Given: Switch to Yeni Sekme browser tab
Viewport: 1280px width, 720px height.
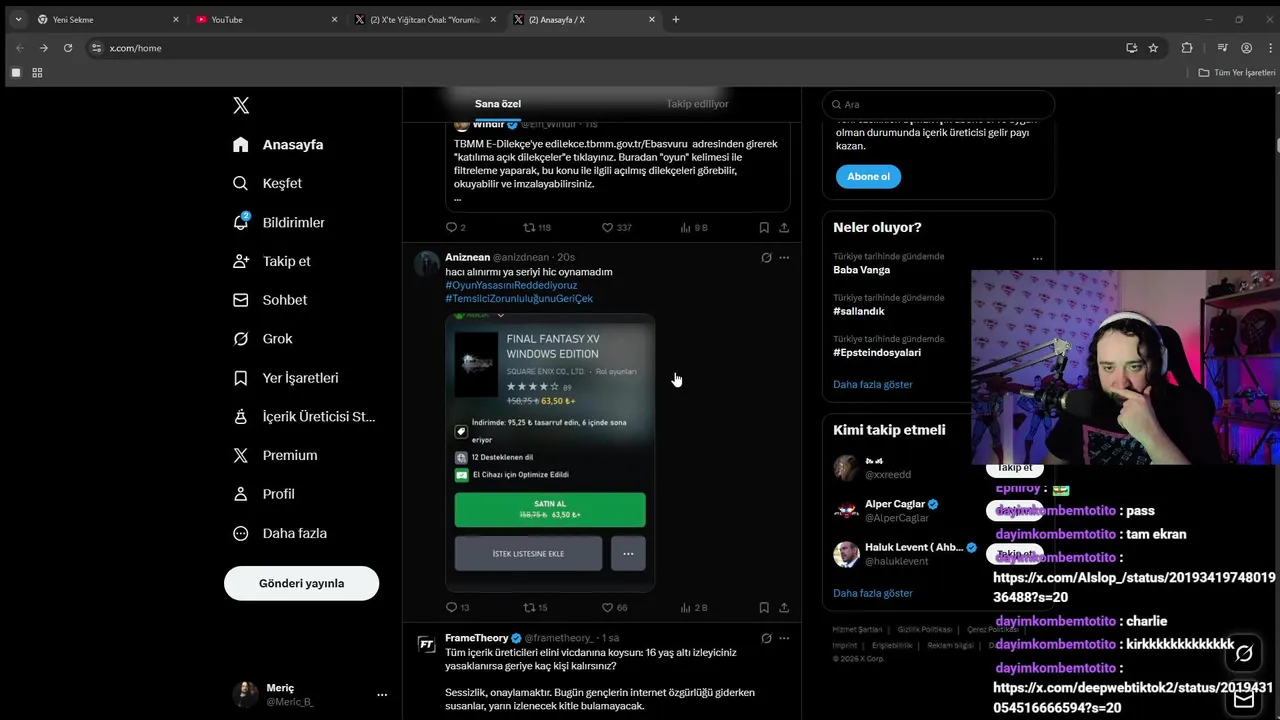Looking at the screenshot, I should click(107, 19).
